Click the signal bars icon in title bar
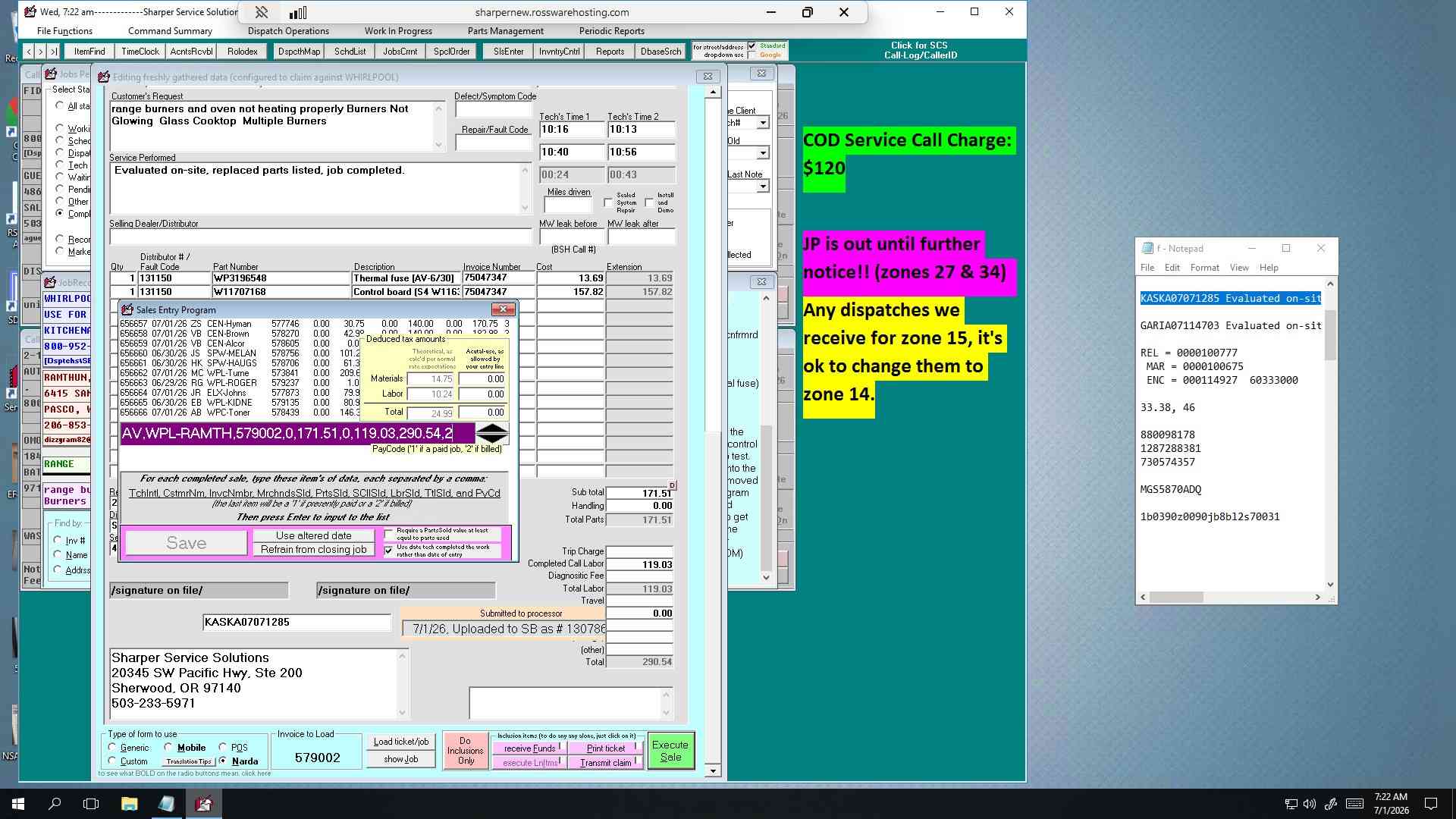The height and width of the screenshot is (819, 1456). click(298, 12)
